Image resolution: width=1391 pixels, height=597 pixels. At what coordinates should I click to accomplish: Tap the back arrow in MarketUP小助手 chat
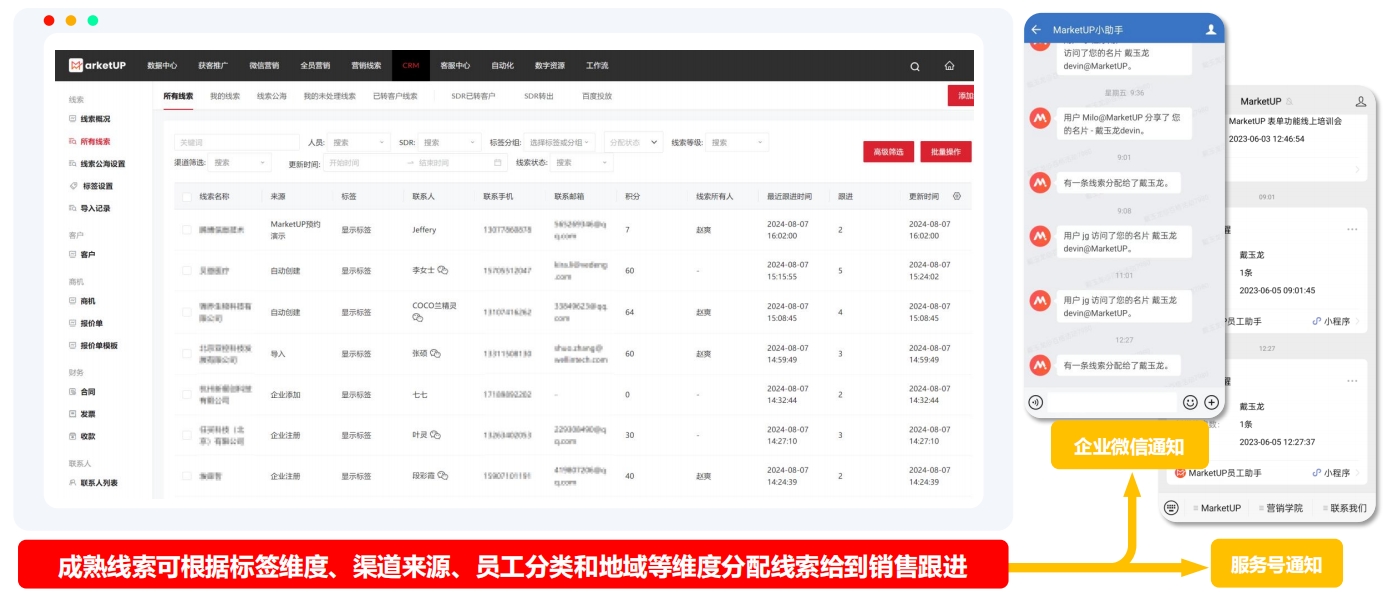(1036, 30)
